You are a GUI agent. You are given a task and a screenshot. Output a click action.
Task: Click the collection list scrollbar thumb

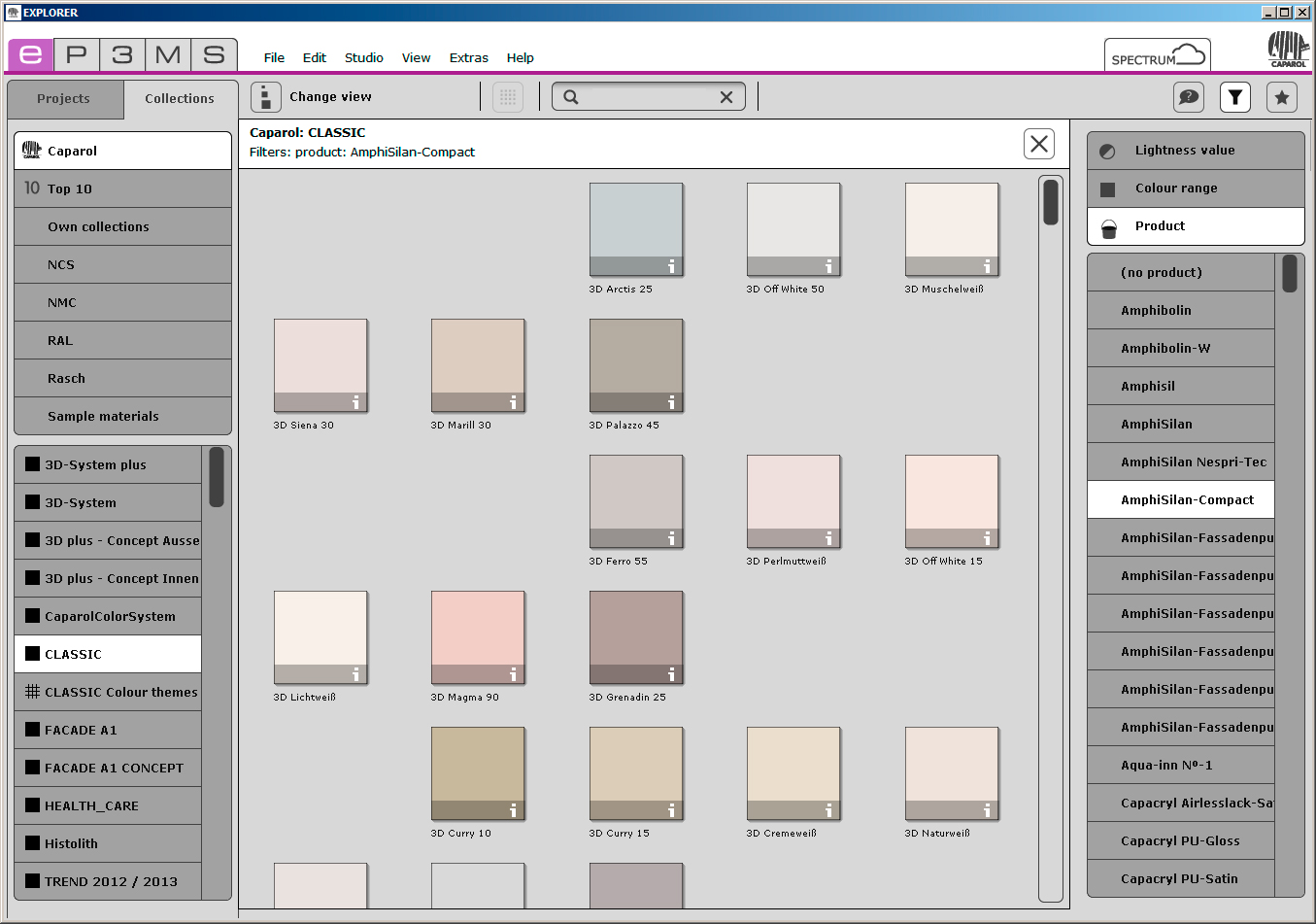pos(217,477)
